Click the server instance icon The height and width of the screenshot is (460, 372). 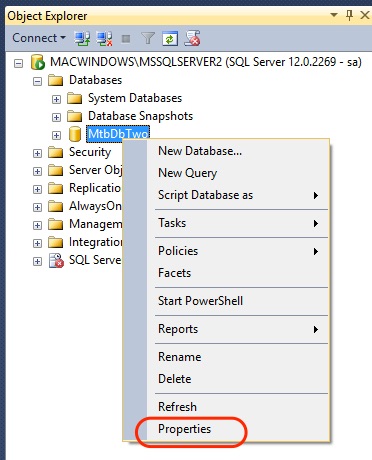[38, 62]
